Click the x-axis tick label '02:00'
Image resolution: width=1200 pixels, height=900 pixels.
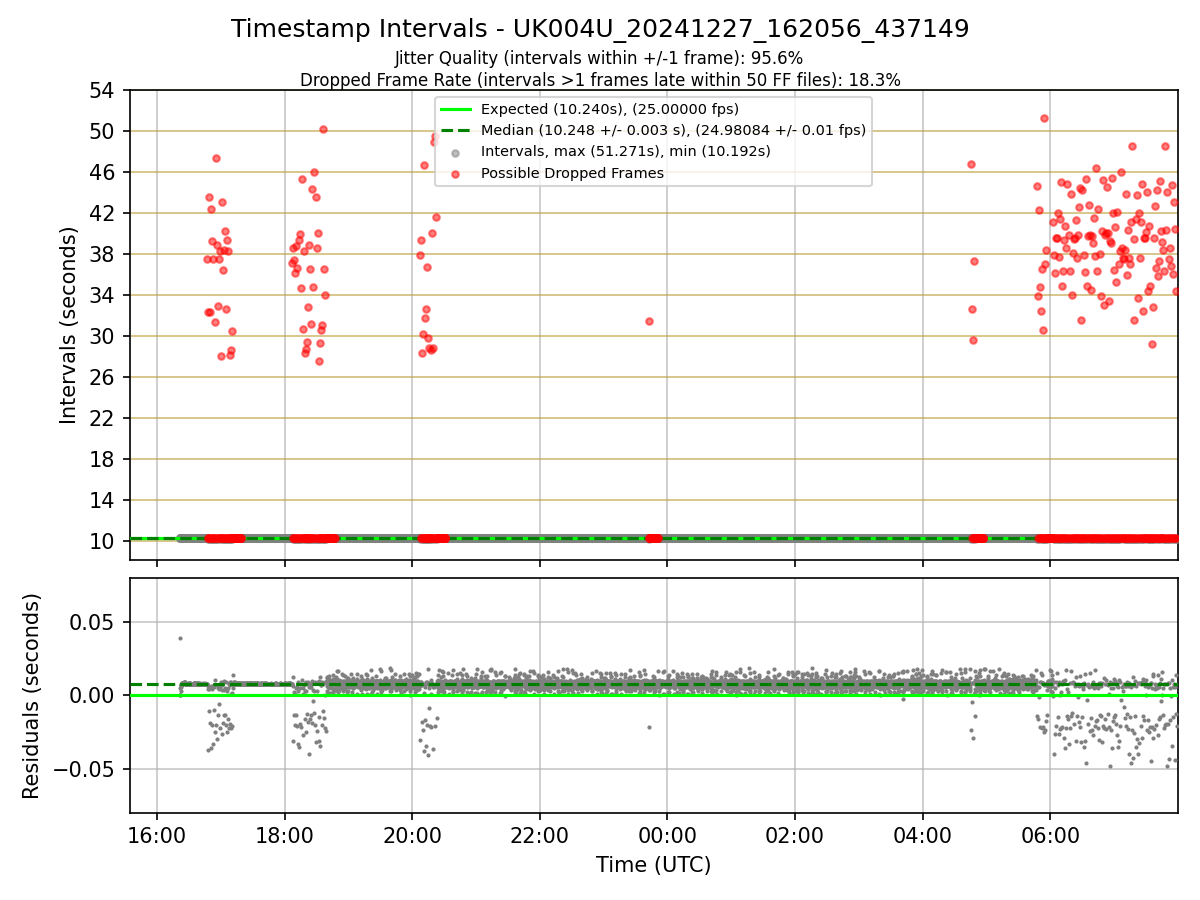click(795, 835)
